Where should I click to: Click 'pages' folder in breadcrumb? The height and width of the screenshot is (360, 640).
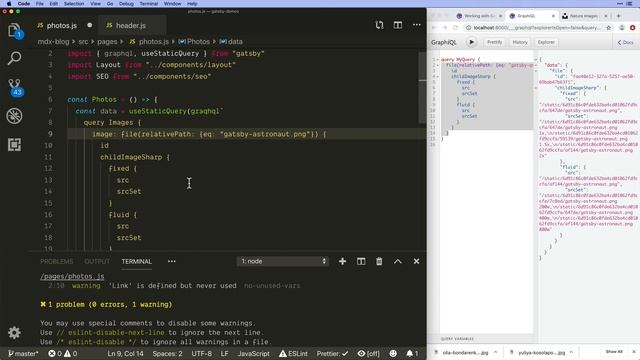(107, 42)
